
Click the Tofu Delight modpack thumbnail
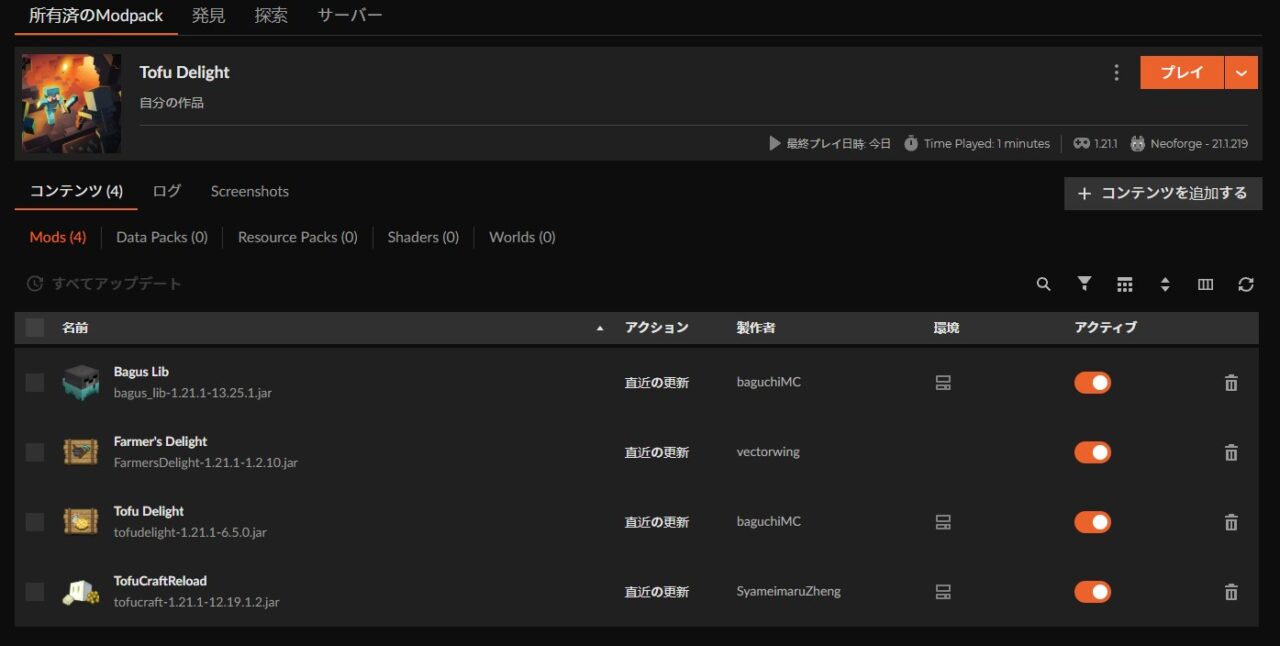(x=71, y=103)
